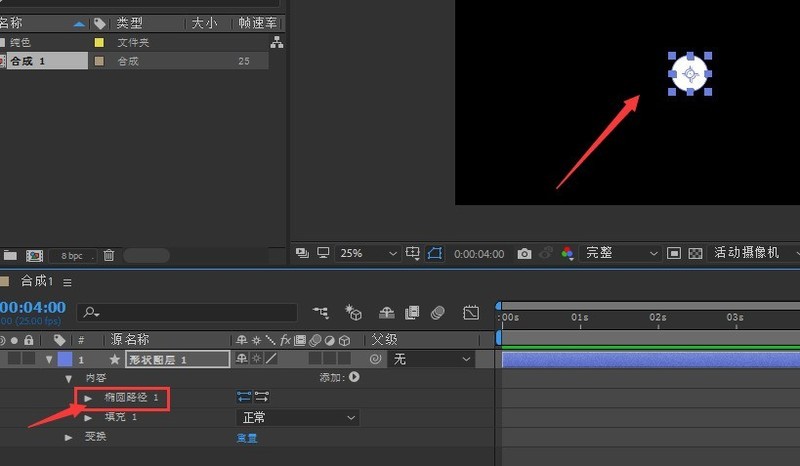
Task: Toggle region of interest button
Action: tap(673, 253)
